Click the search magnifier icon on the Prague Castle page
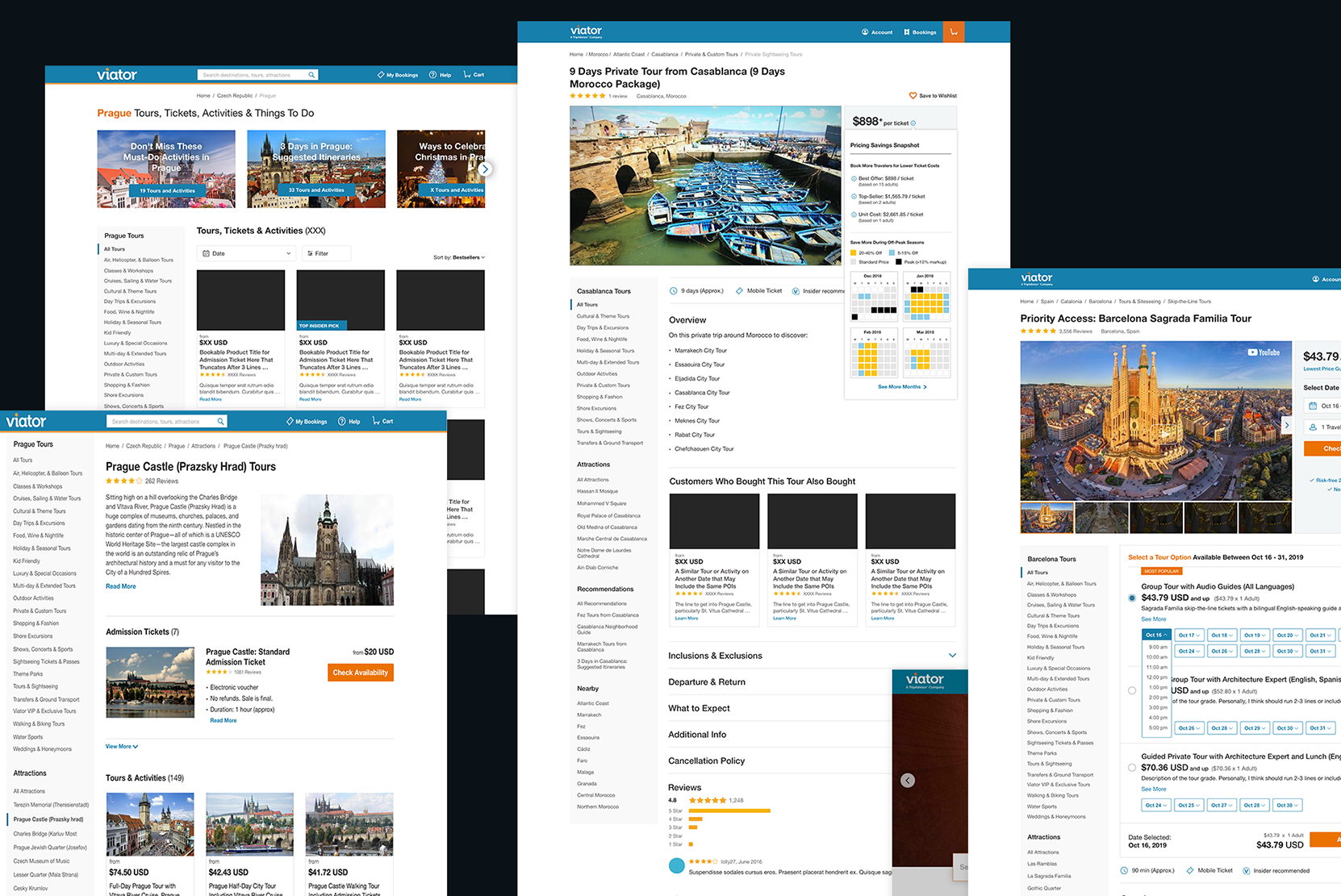The height and width of the screenshot is (896, 1341). (220, 421)
